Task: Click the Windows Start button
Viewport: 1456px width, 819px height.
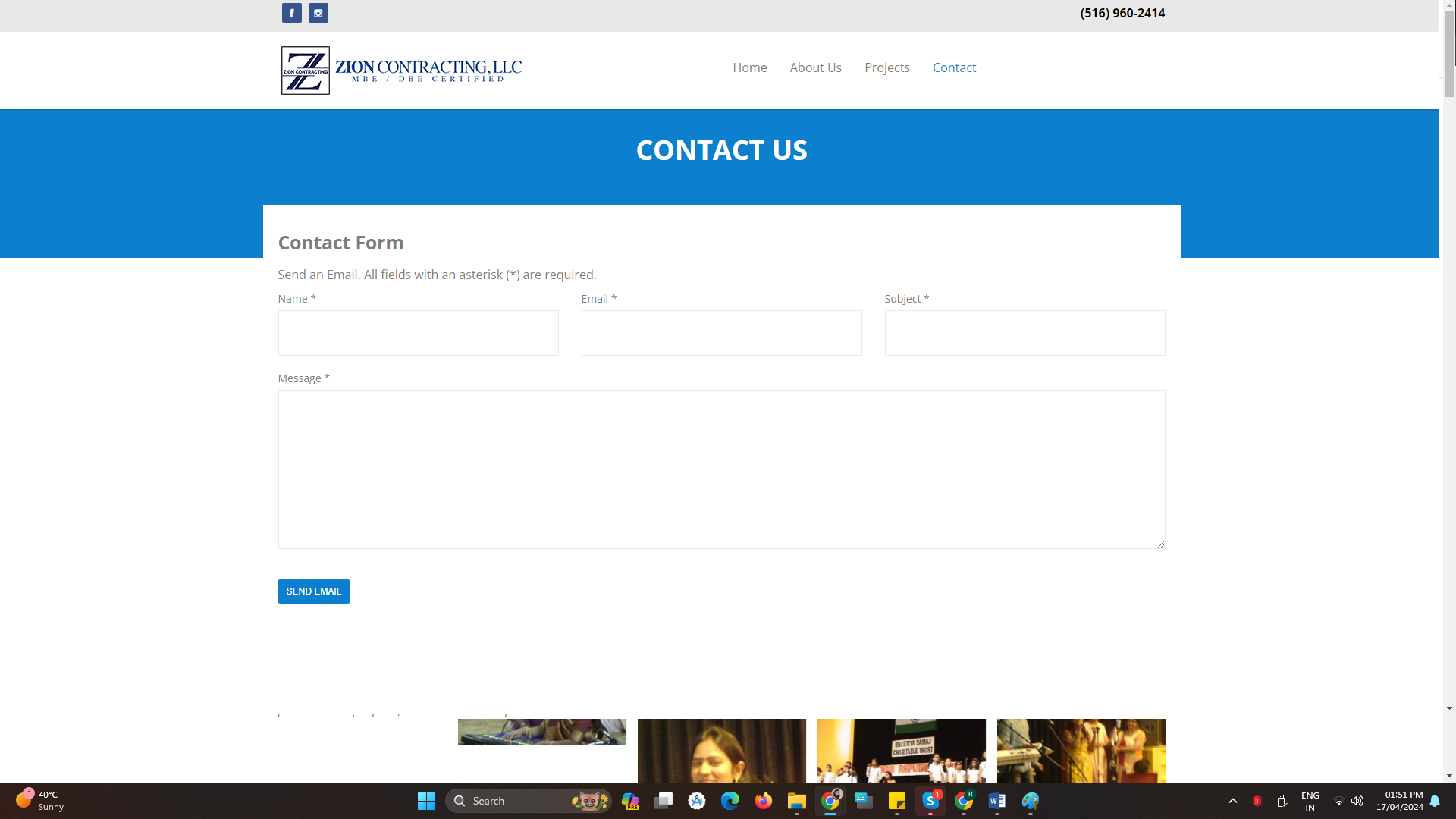Action: tap(426, 801)
